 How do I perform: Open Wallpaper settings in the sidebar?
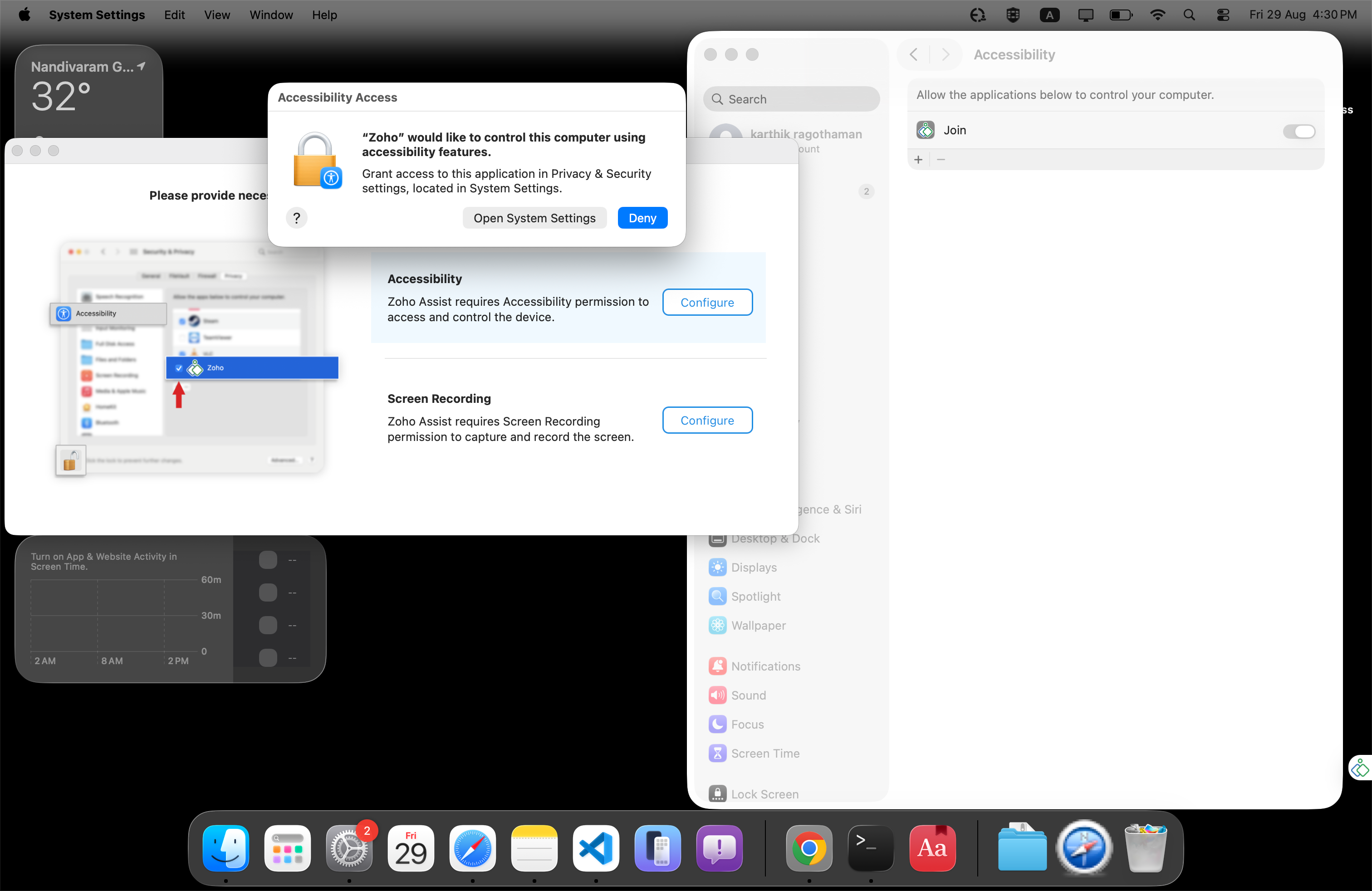(758, 625)
